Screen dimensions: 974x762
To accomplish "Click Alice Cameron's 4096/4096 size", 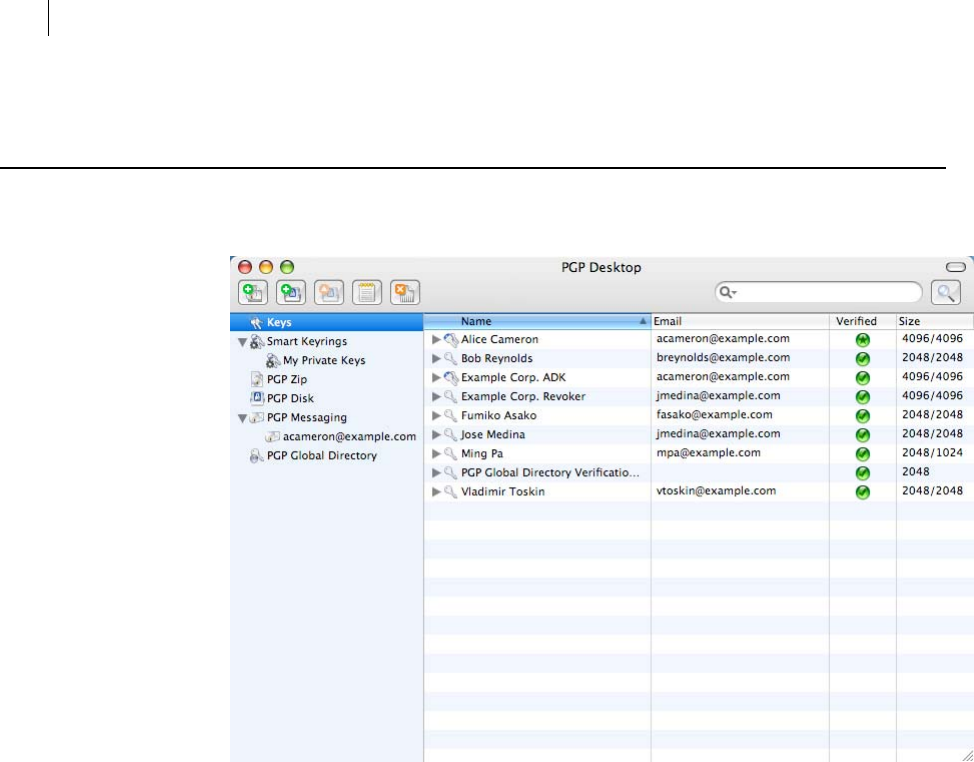I will (932, 339).
